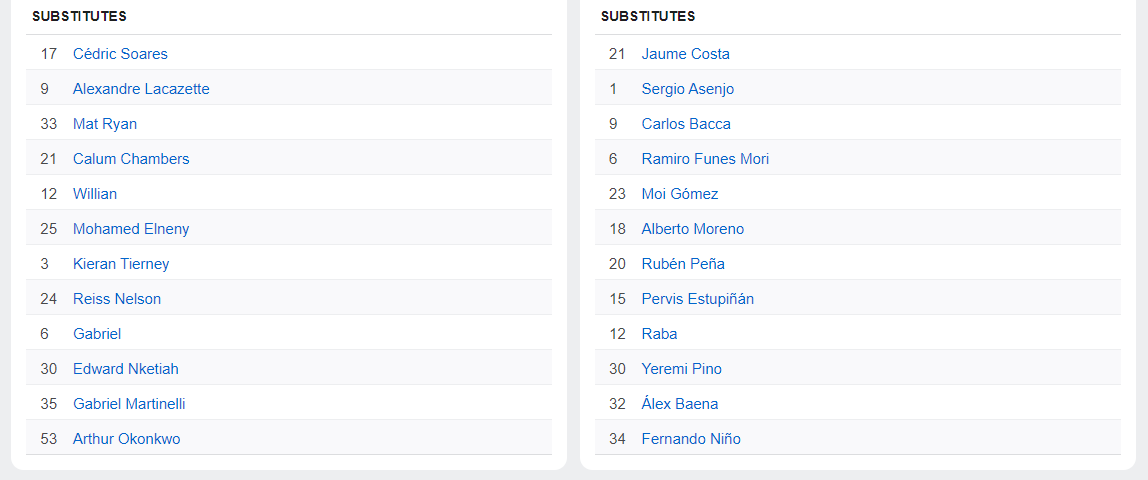The image size is (1148, 480).
Task: Click Alexandre Lacazette's name
Action: 141,89
